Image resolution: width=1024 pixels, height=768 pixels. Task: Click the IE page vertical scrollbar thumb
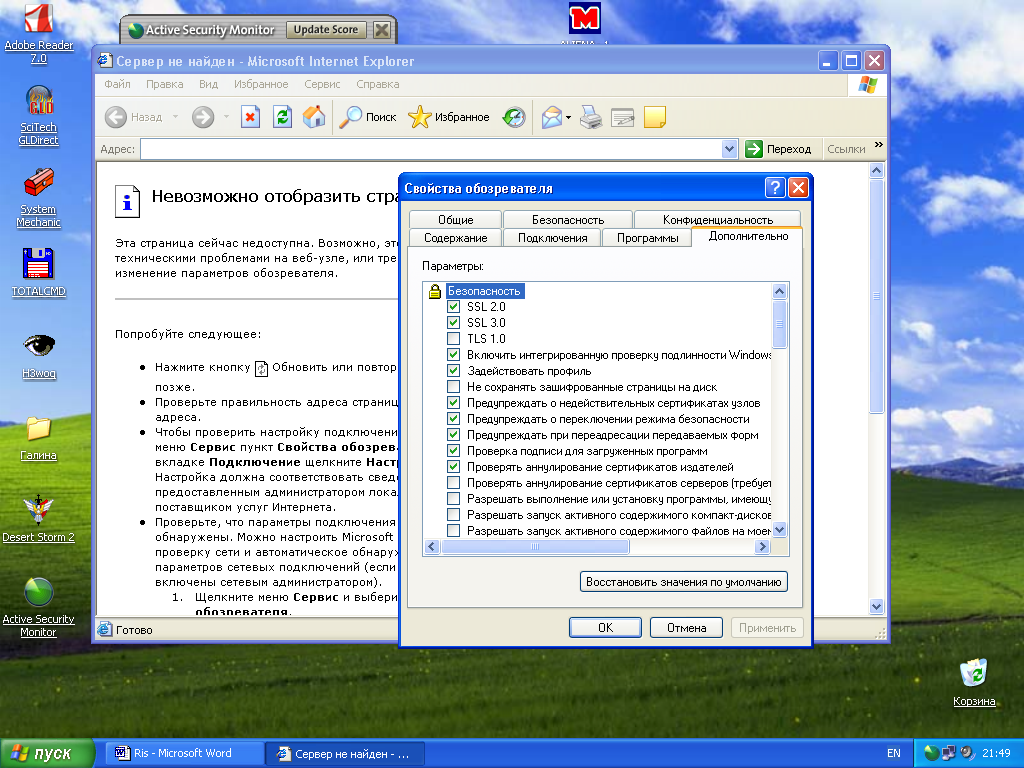click(876, 296)
